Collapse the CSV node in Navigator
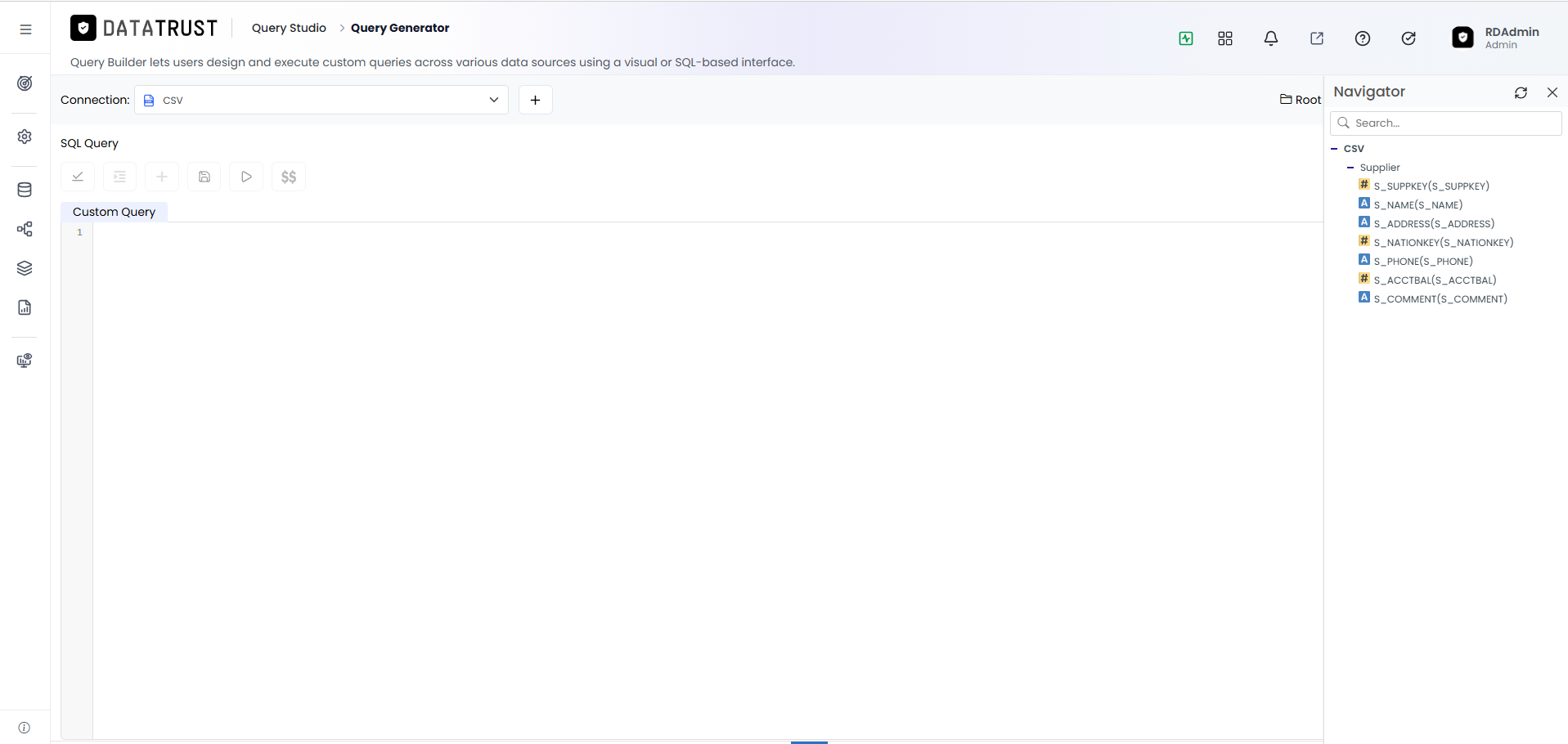Screen dimensions: 1568x744 point(1334,149)
